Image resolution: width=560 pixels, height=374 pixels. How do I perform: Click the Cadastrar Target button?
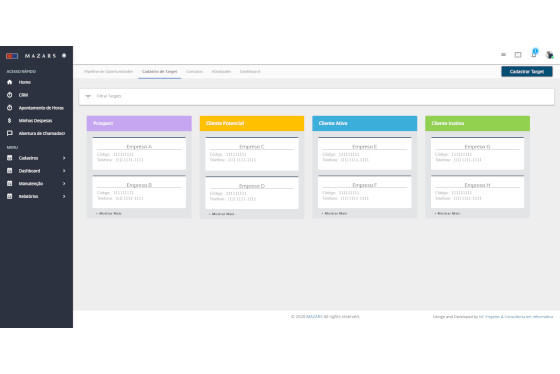[x=527, y=72]
